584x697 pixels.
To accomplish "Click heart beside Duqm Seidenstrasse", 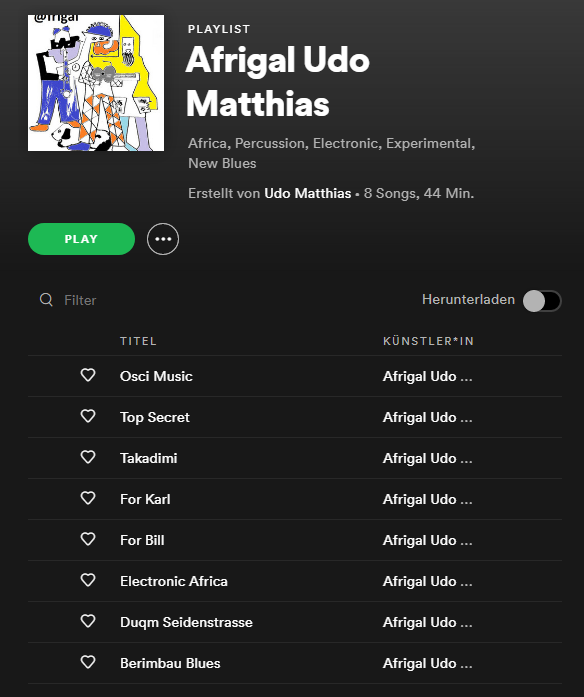I will [x=88, y=621].
